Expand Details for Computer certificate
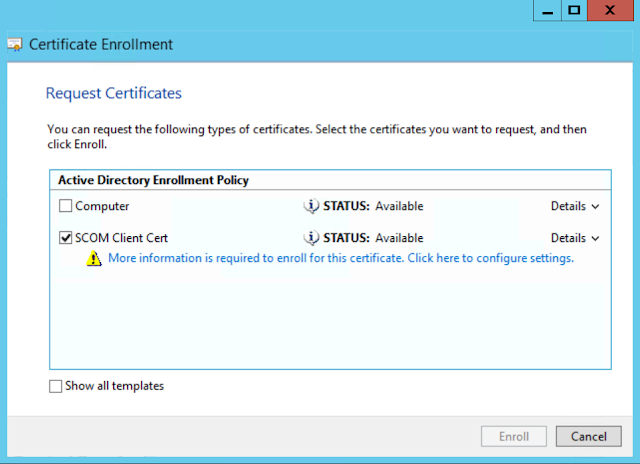 pos(574,206)
